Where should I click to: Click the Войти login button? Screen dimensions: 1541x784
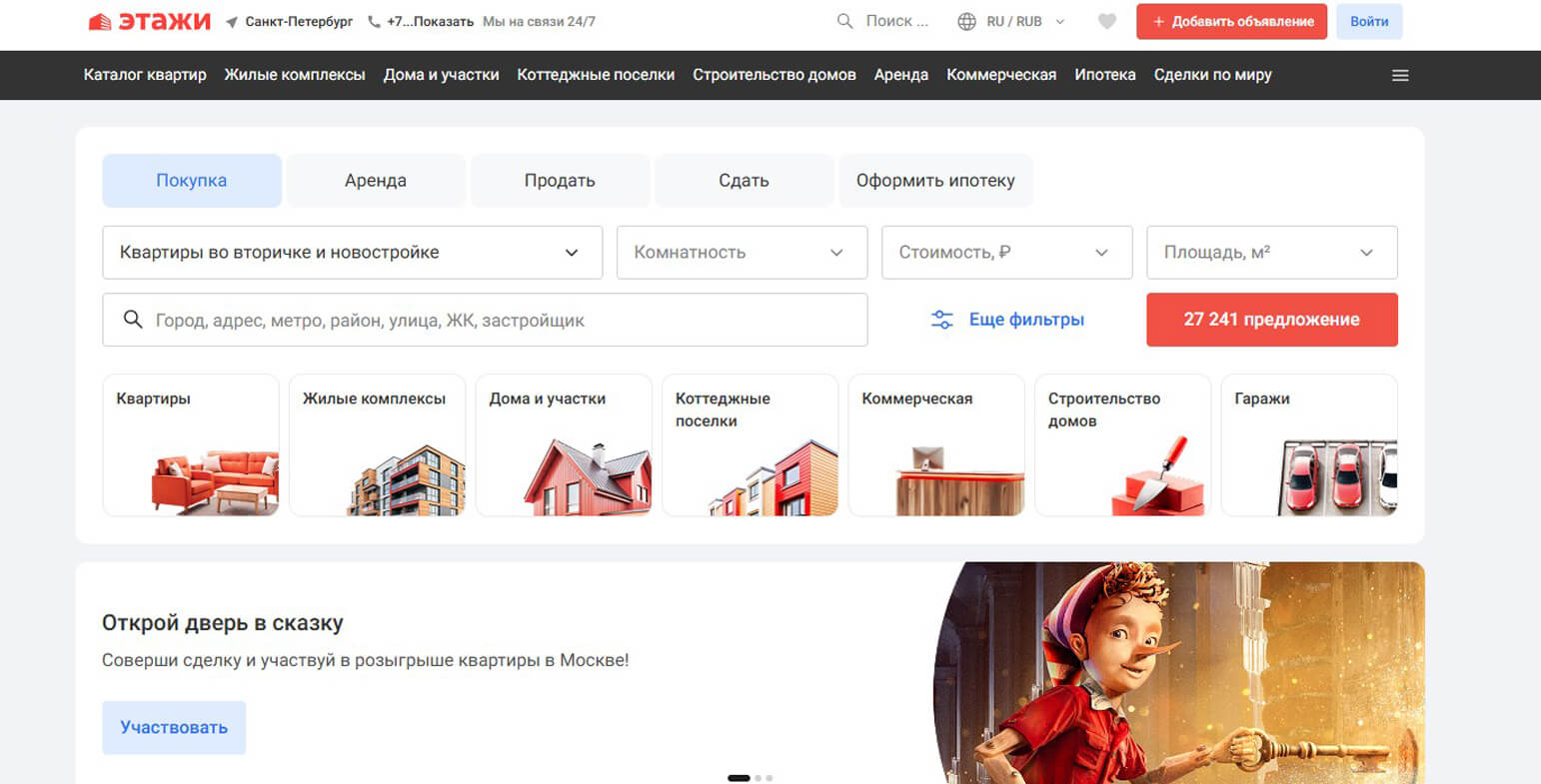coord(1369,22)
